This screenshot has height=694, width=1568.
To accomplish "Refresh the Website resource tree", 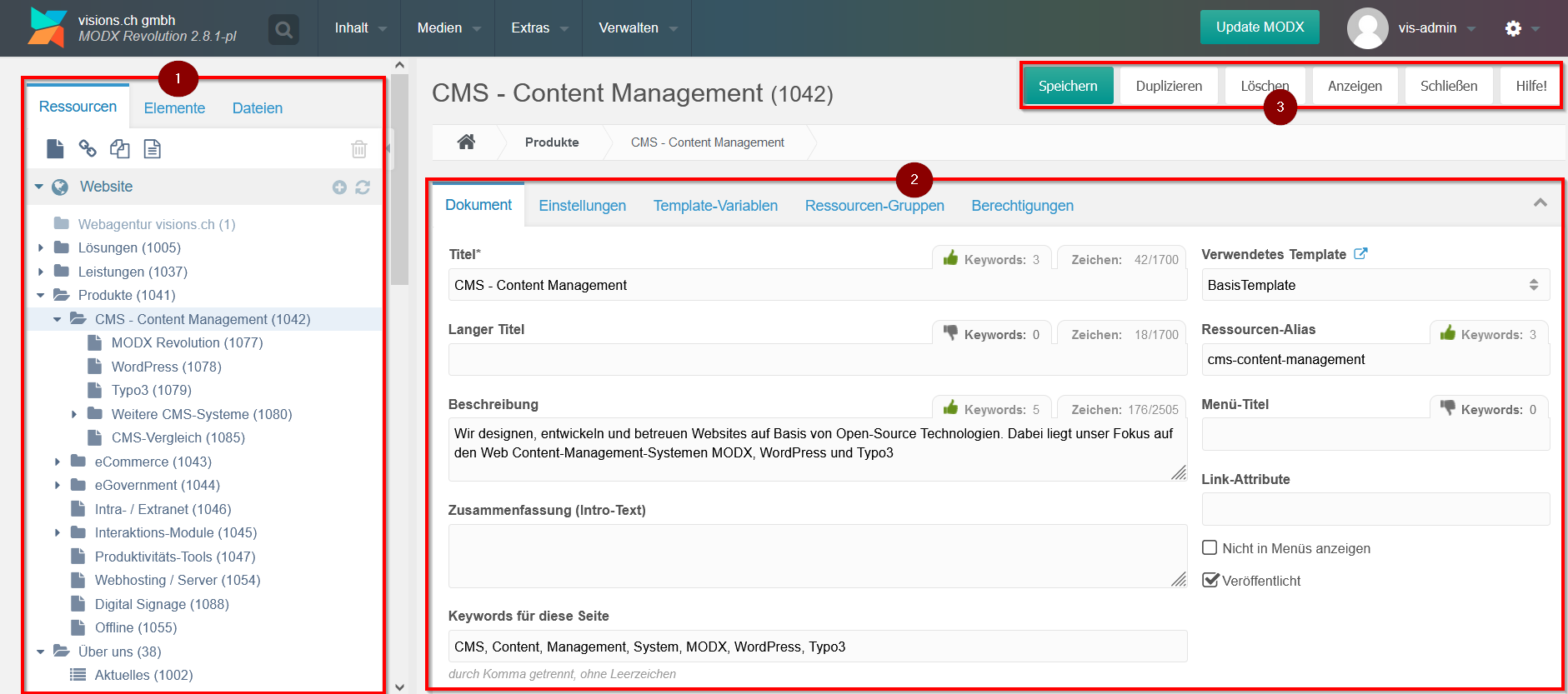I will [363, 187].
